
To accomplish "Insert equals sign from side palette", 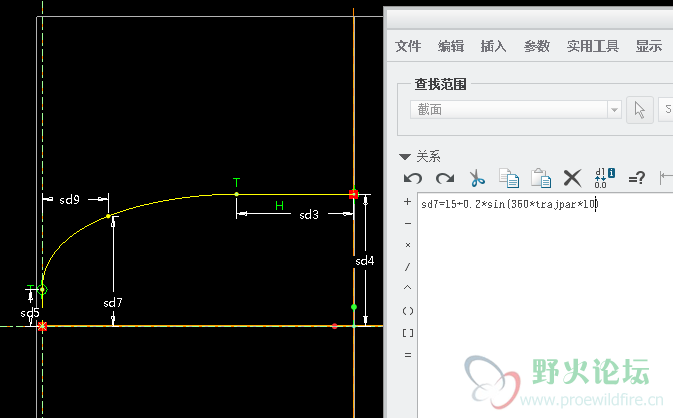I will (408, 355).
